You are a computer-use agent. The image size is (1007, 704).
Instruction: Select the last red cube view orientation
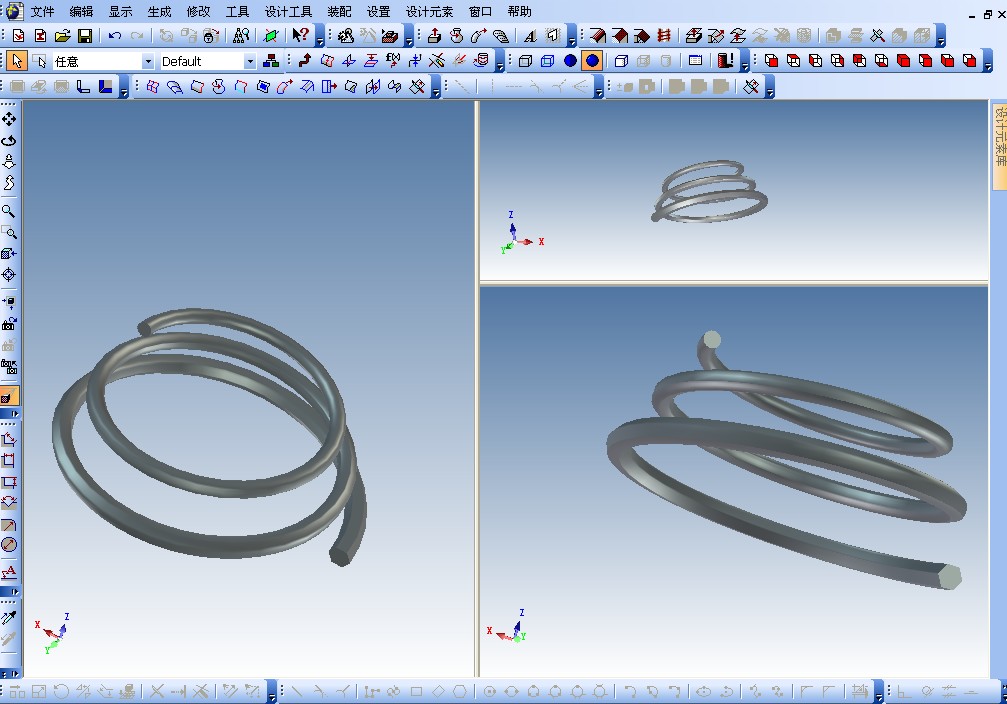(x=970, y=61)
